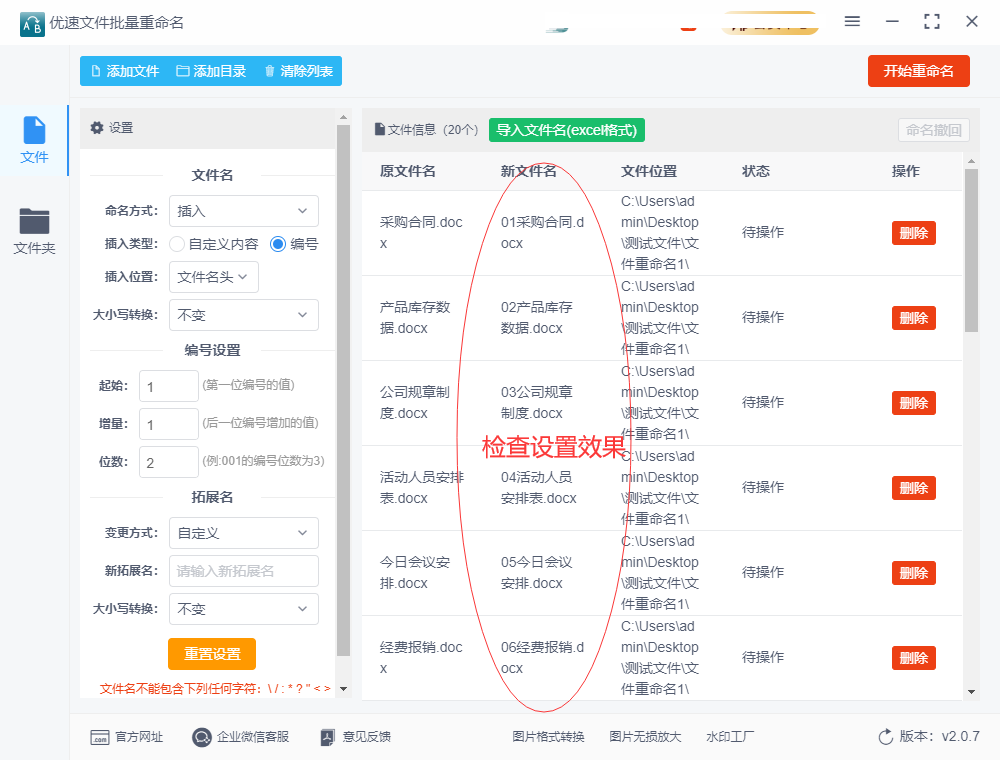Click 清除列表 button
Viewport: 1000px width, 760px height.
click(x=298, y=71)
